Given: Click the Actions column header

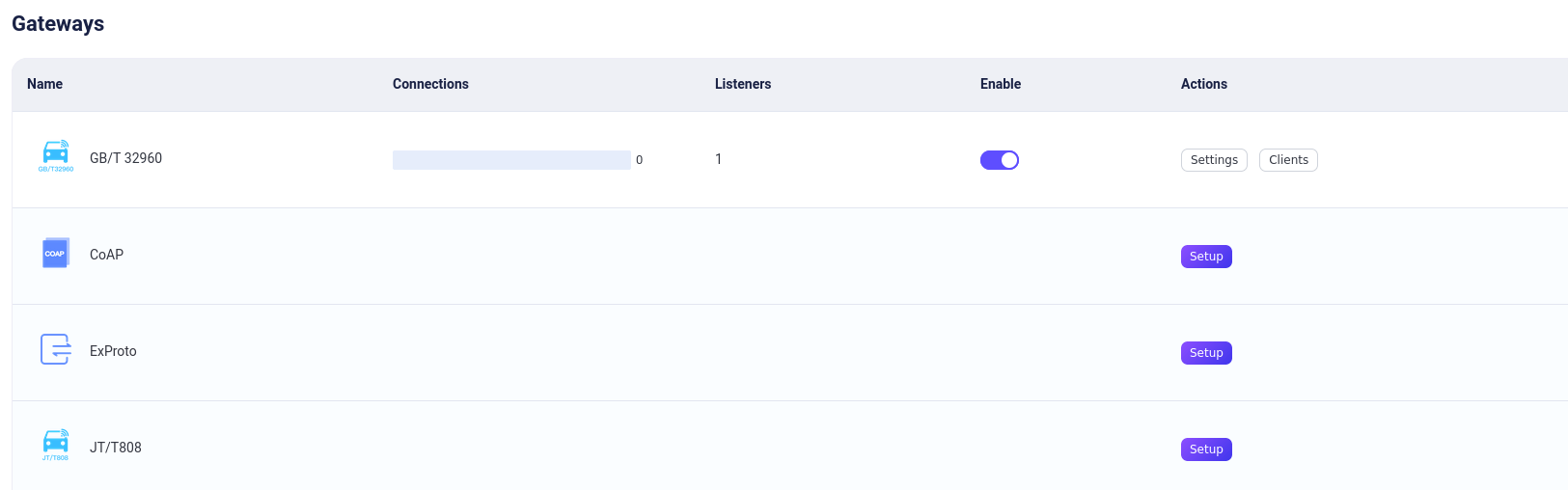Looking at the screenshot, I should tap(1204, 84).
